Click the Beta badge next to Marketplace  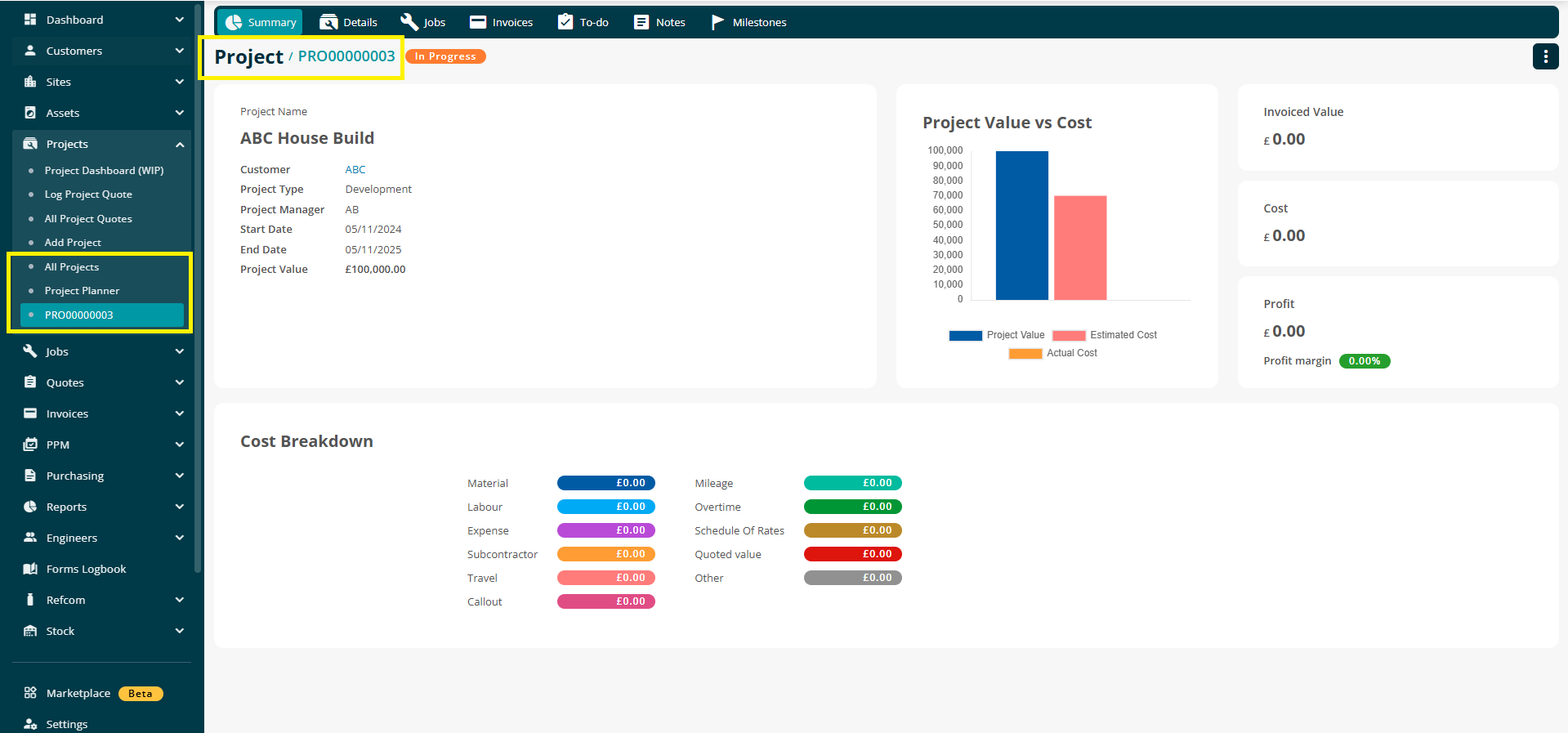coord(141,694)
